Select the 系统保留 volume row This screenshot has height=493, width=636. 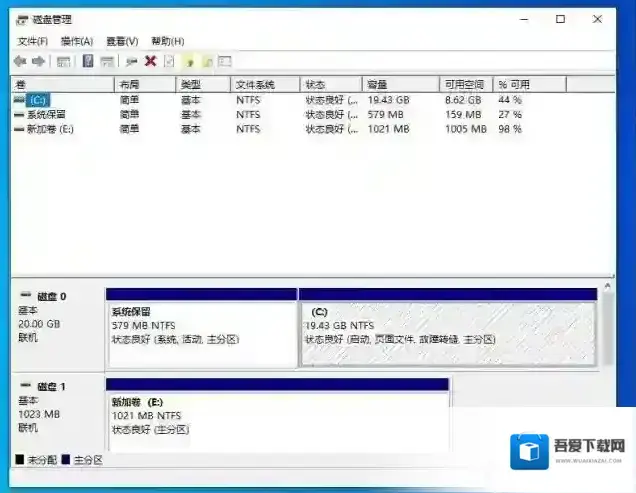[x=46, y=115]
